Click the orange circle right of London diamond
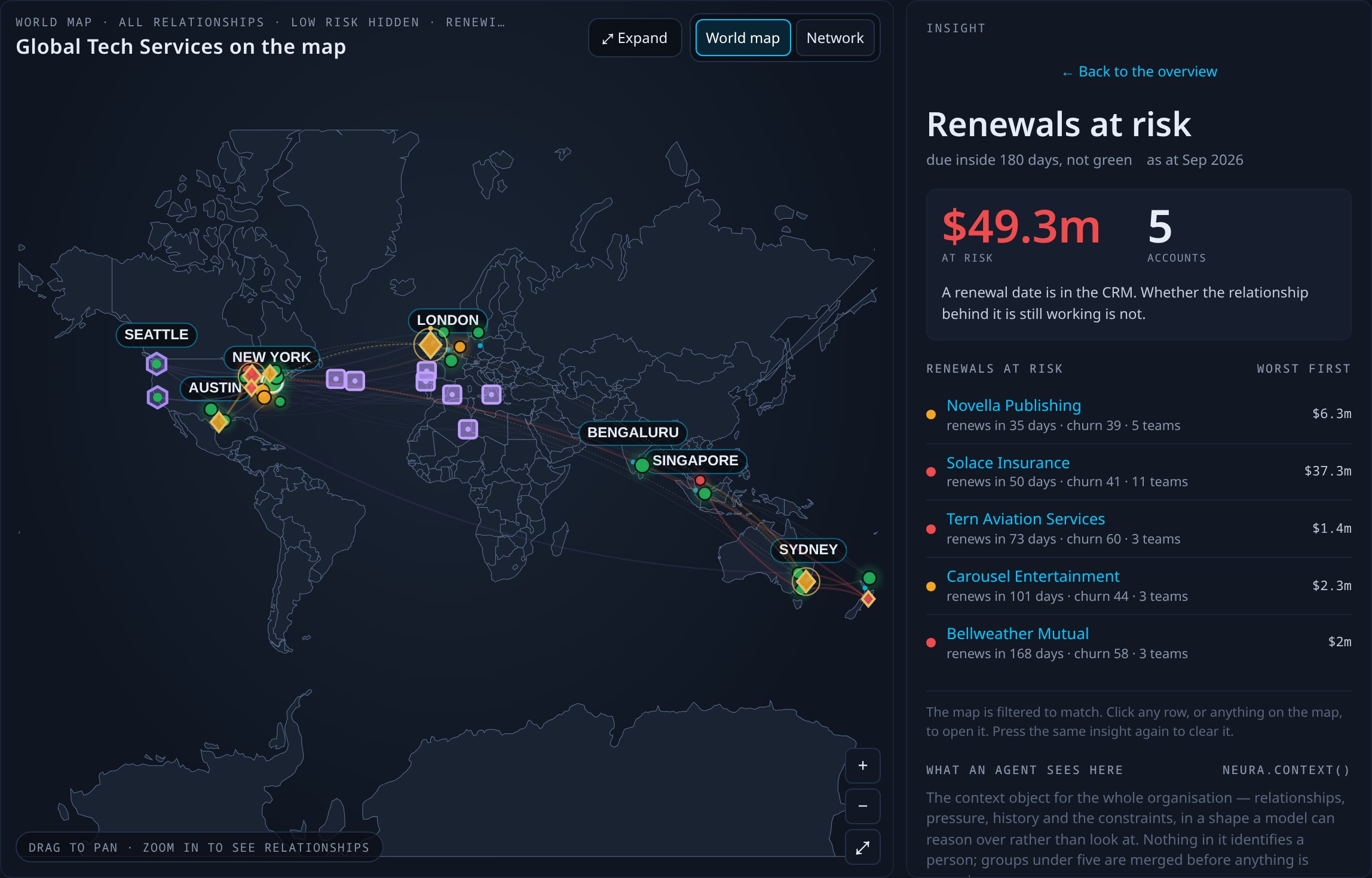 point(460,346)
